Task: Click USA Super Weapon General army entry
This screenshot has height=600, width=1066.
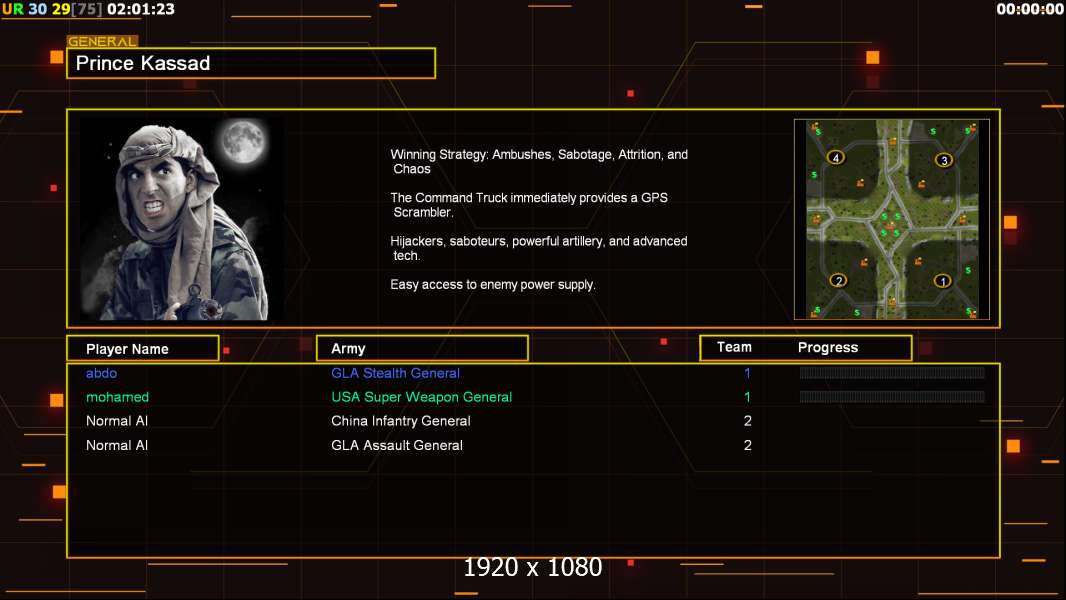Action: pos(422,397)
